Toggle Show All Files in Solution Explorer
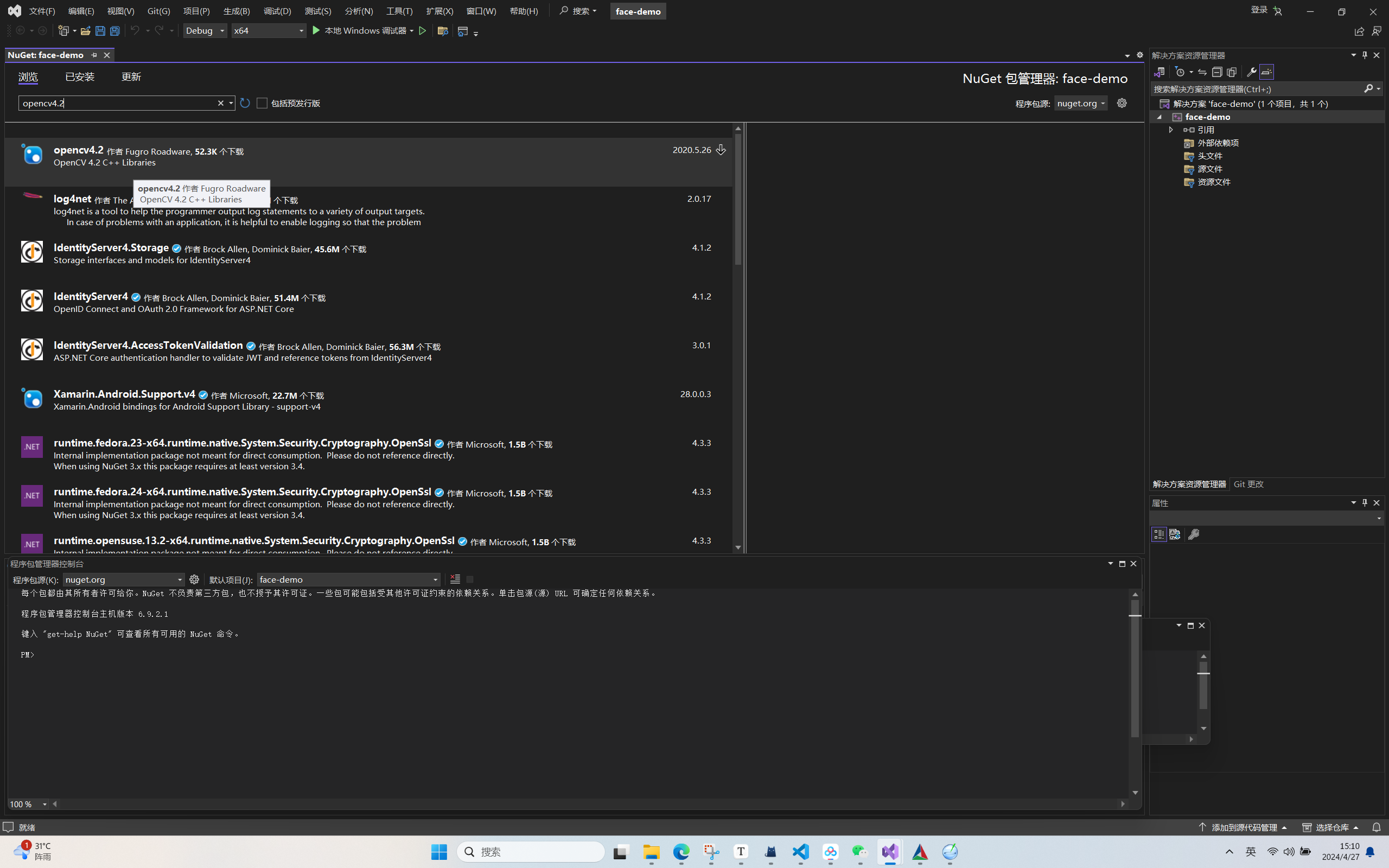The width and height of the screenshot is (1389, 868). (1231, 72)
